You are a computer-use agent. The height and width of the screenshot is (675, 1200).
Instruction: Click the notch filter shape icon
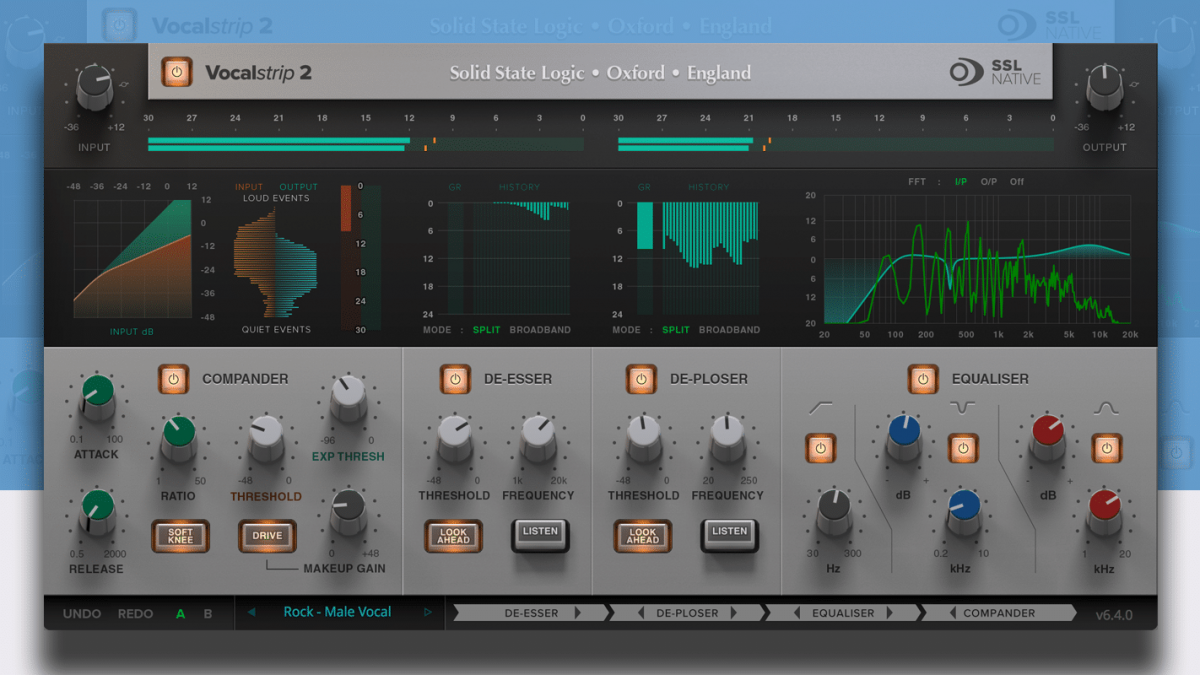point(963,408)
